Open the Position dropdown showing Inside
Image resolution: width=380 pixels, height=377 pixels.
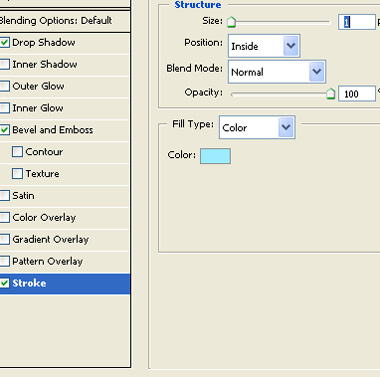point(264,46)
